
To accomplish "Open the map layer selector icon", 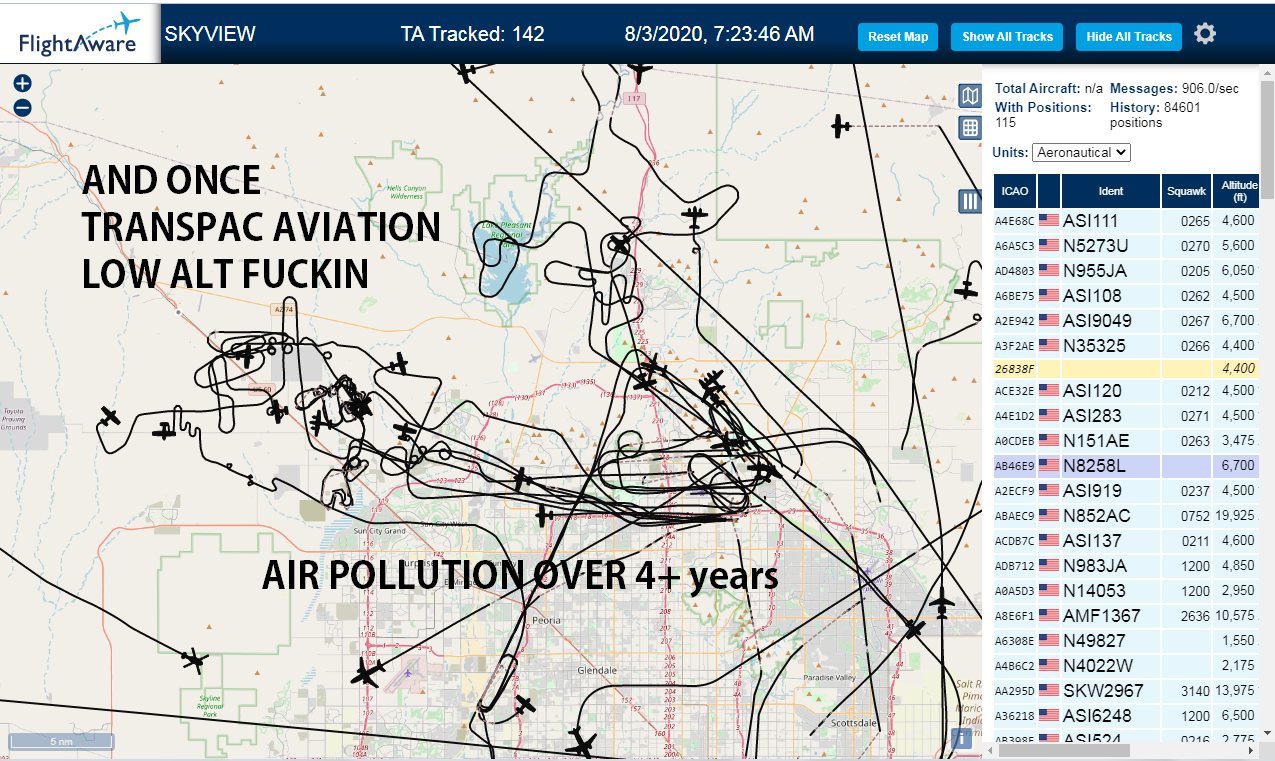I will [969, 95].
